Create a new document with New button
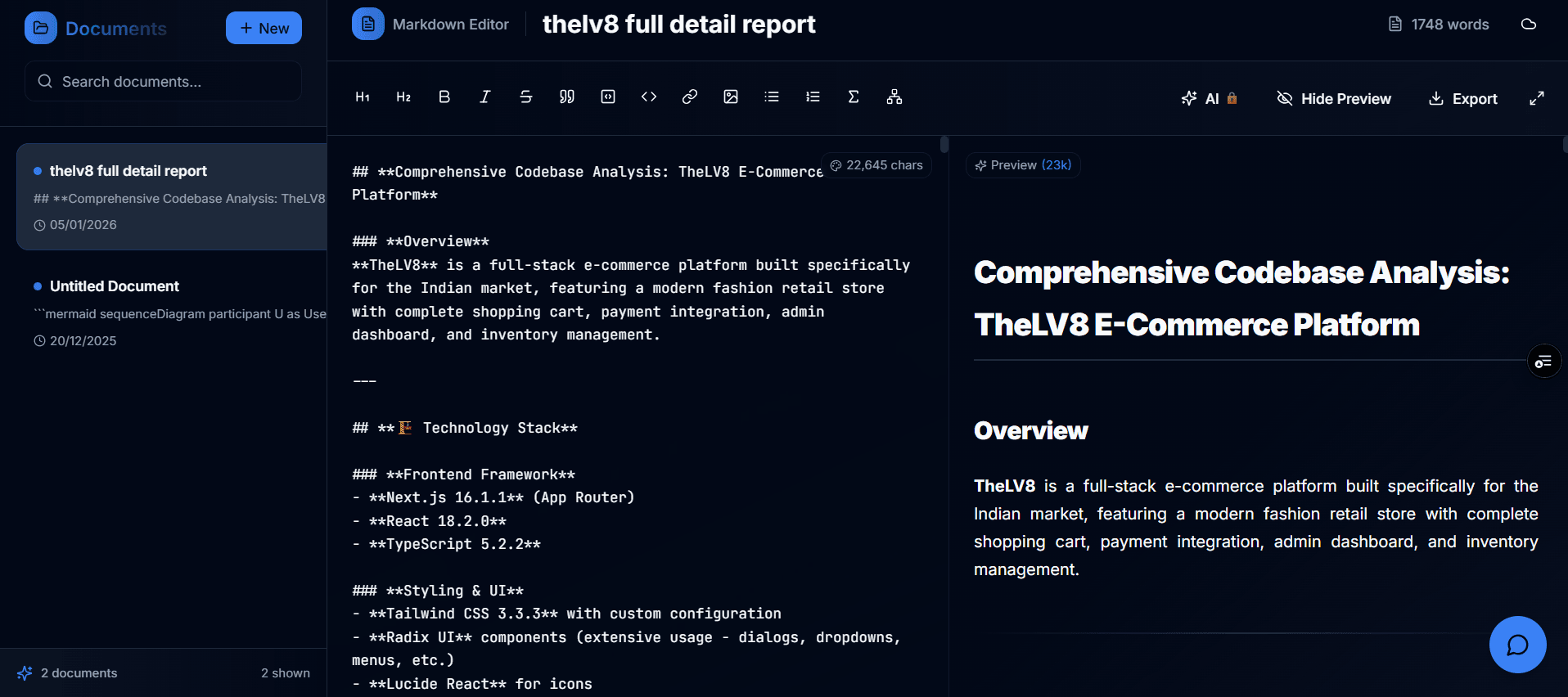Image resolution: width=1568 pixels, height=697 pixels. coord(264,29)
